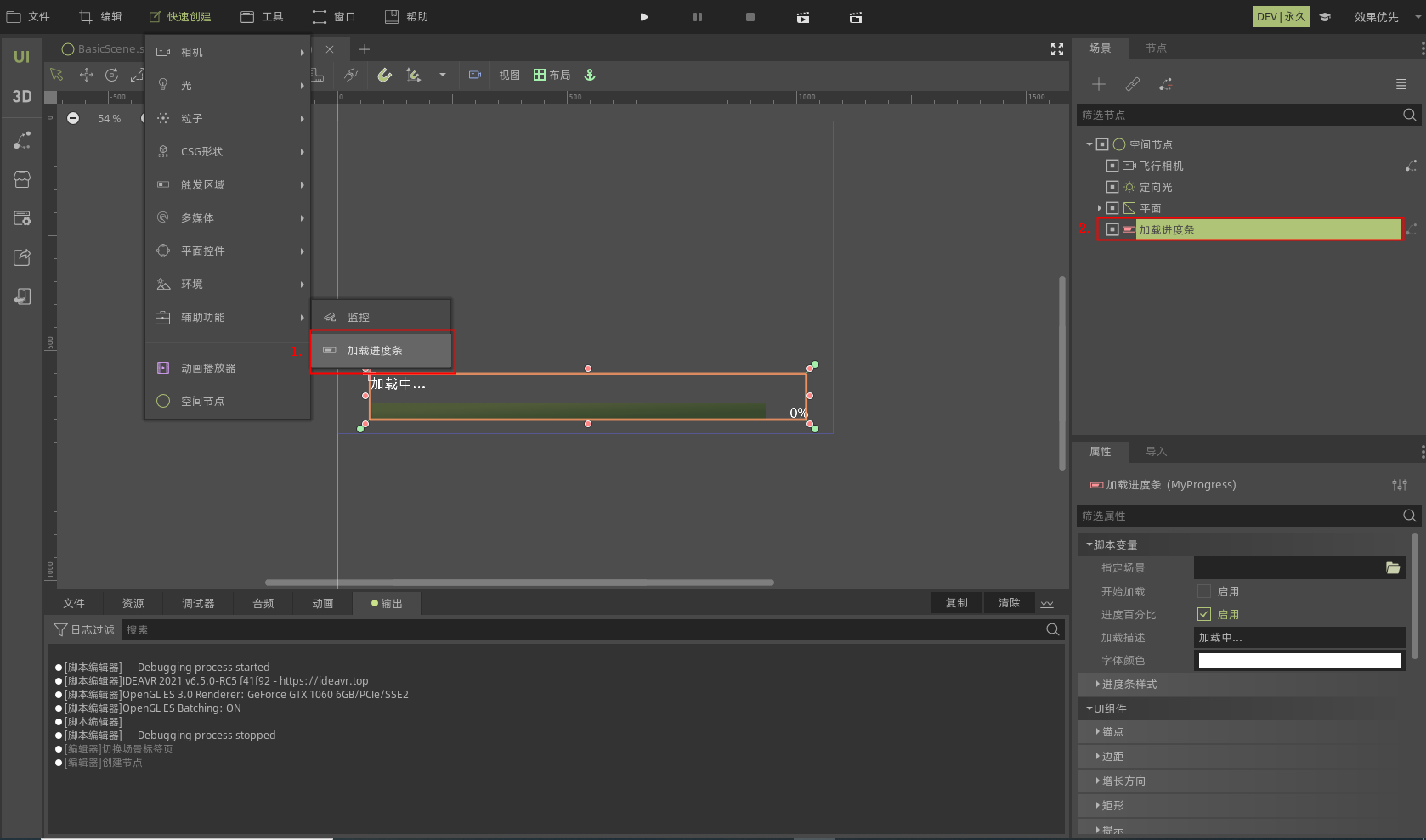
Task: Click the link/instance chain icon
Action: pyautogui.click(x=1132, y=84)
